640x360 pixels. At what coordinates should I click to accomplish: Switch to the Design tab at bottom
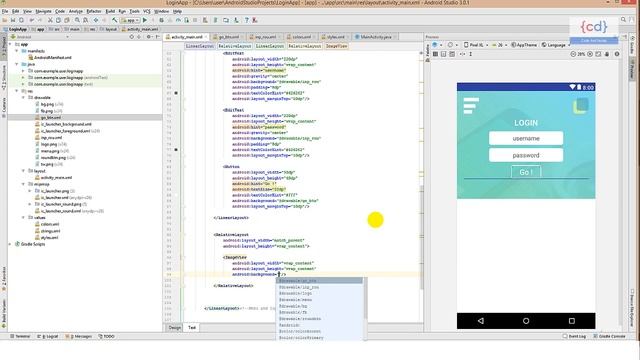click(x=175, y=327)
